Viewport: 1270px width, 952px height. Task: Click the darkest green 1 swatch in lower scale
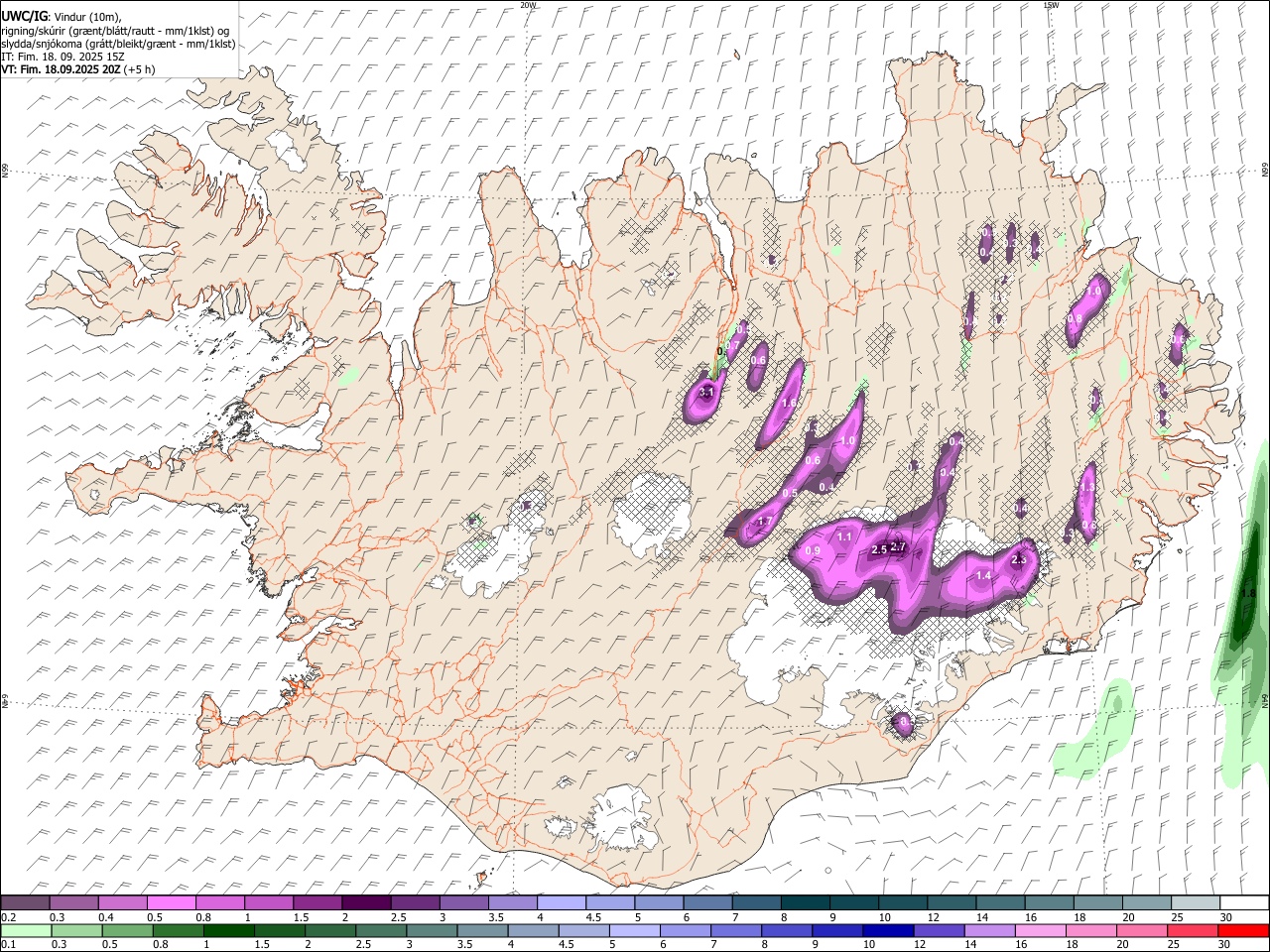(229, 931)
